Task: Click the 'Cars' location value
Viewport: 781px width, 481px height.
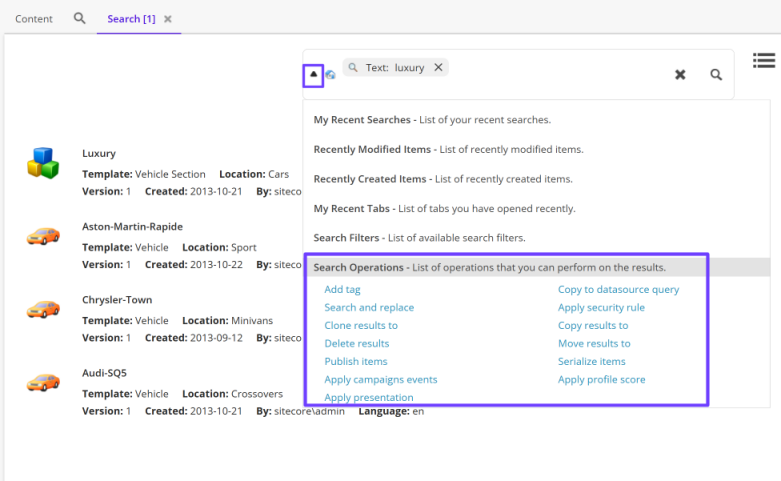Action: tap(278, 174)
